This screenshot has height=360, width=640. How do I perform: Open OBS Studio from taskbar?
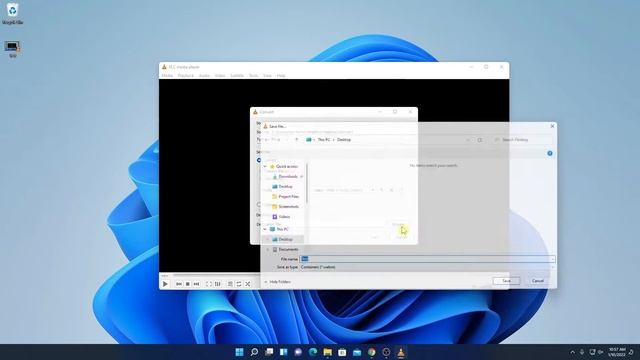386,352
